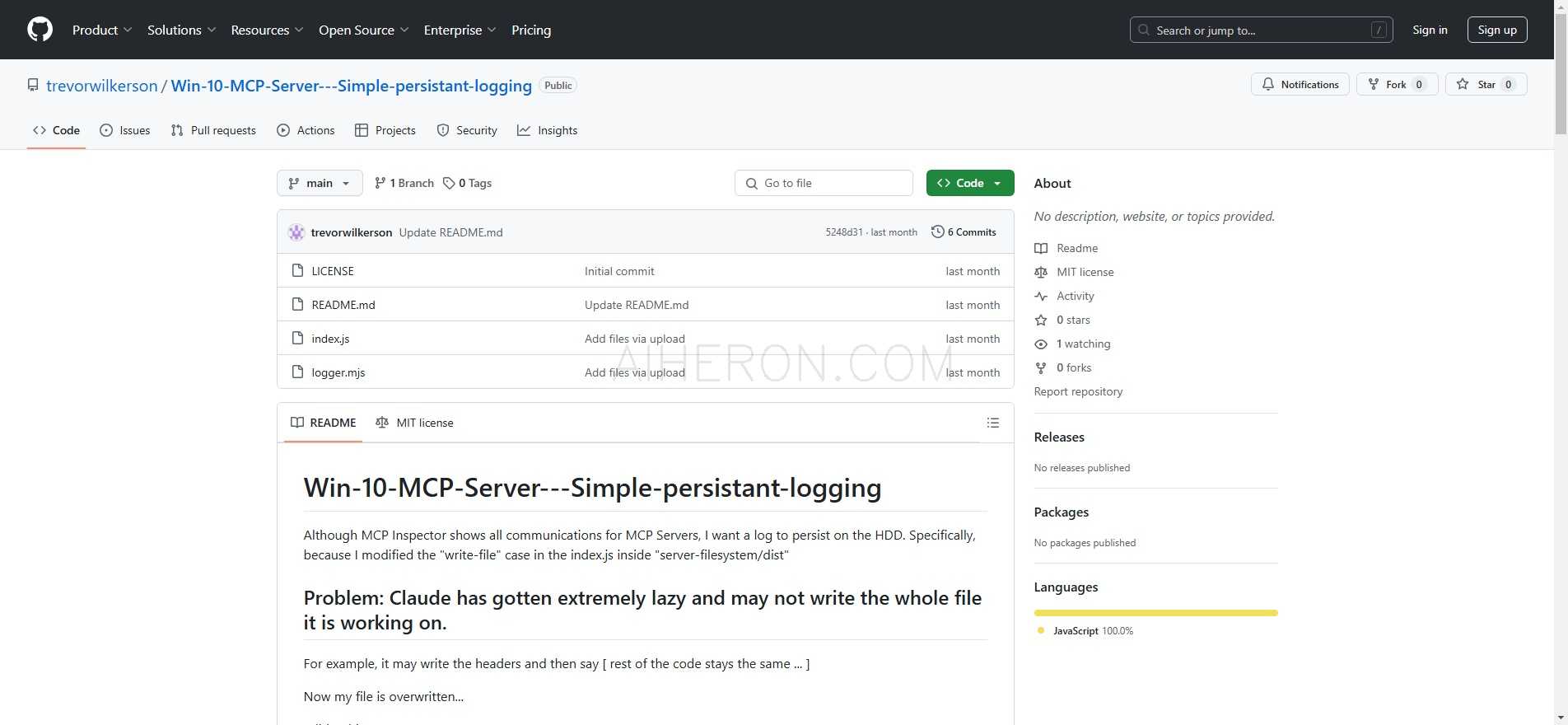Image resolution: width=1568 pixels, height=725 pixels.
Task: Click the eye icon next to 1 watching
Action: 1041,344
